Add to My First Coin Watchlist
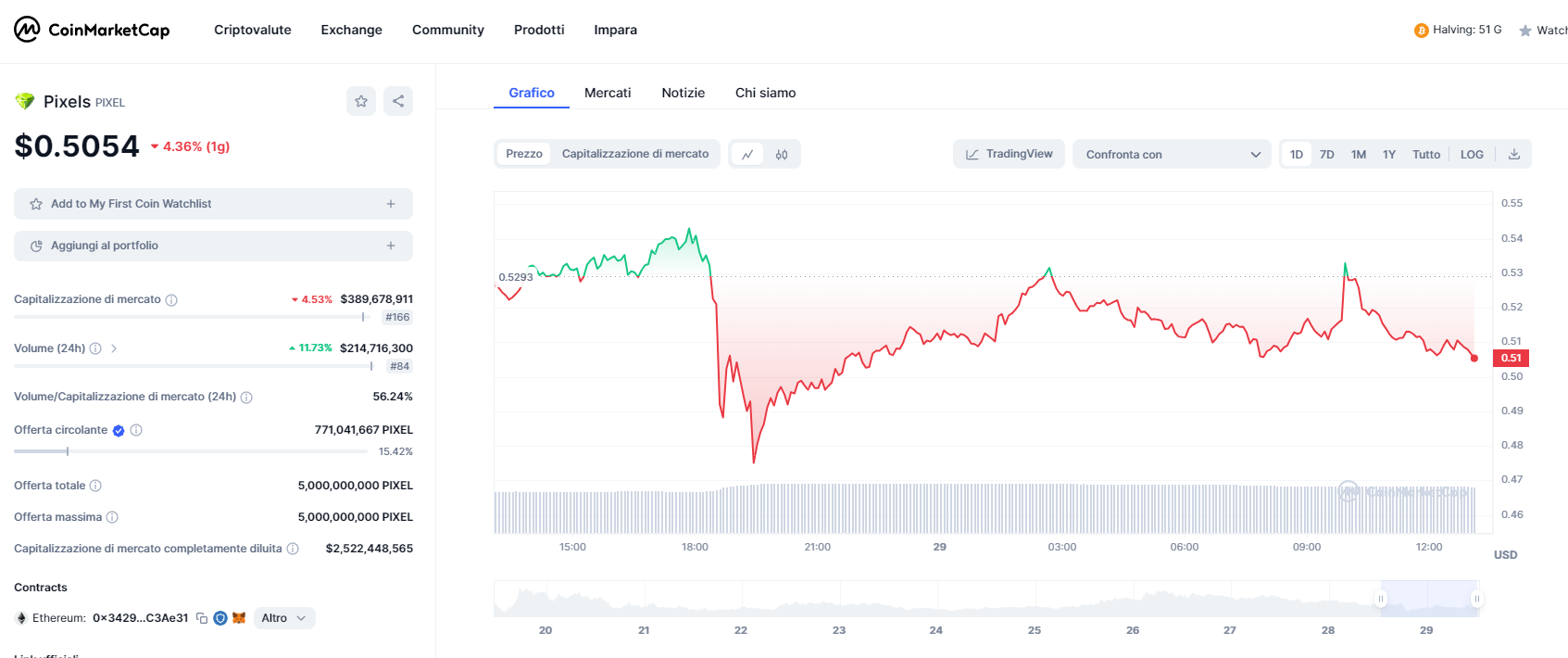Image resolution: width=1568 pixels, height=658 pixels. (213, 204)
